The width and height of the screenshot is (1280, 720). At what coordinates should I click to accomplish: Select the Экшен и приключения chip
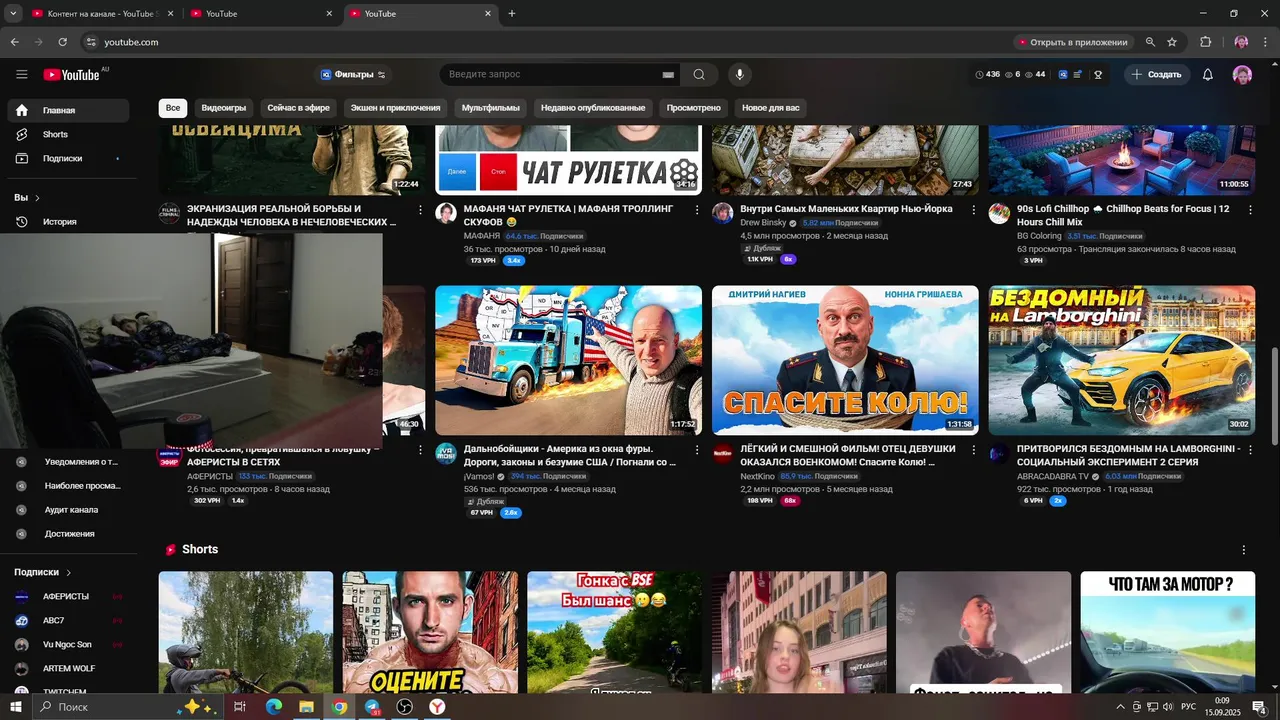pos(395,108)
